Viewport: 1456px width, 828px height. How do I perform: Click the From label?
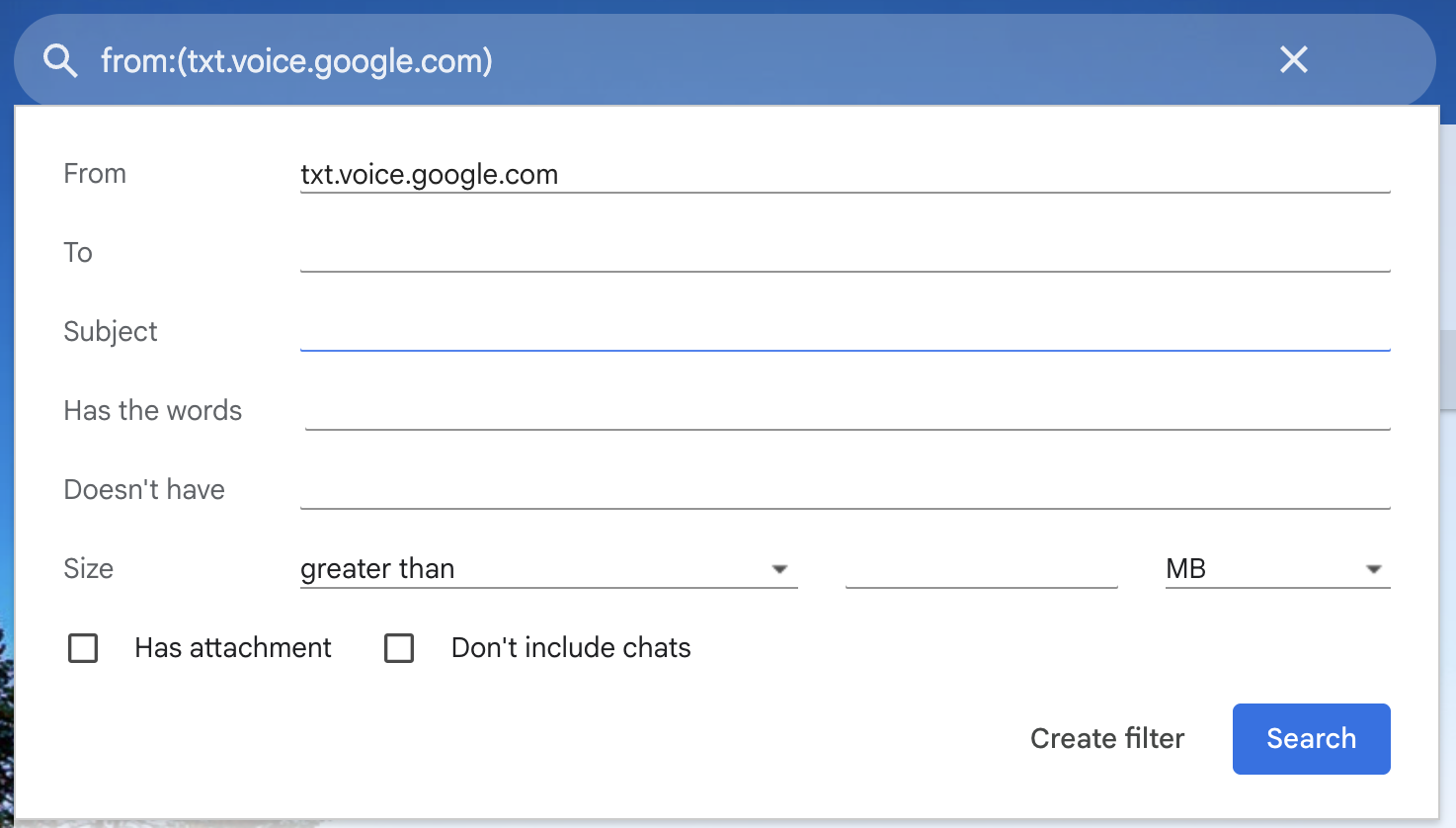(x=95, y=174)
